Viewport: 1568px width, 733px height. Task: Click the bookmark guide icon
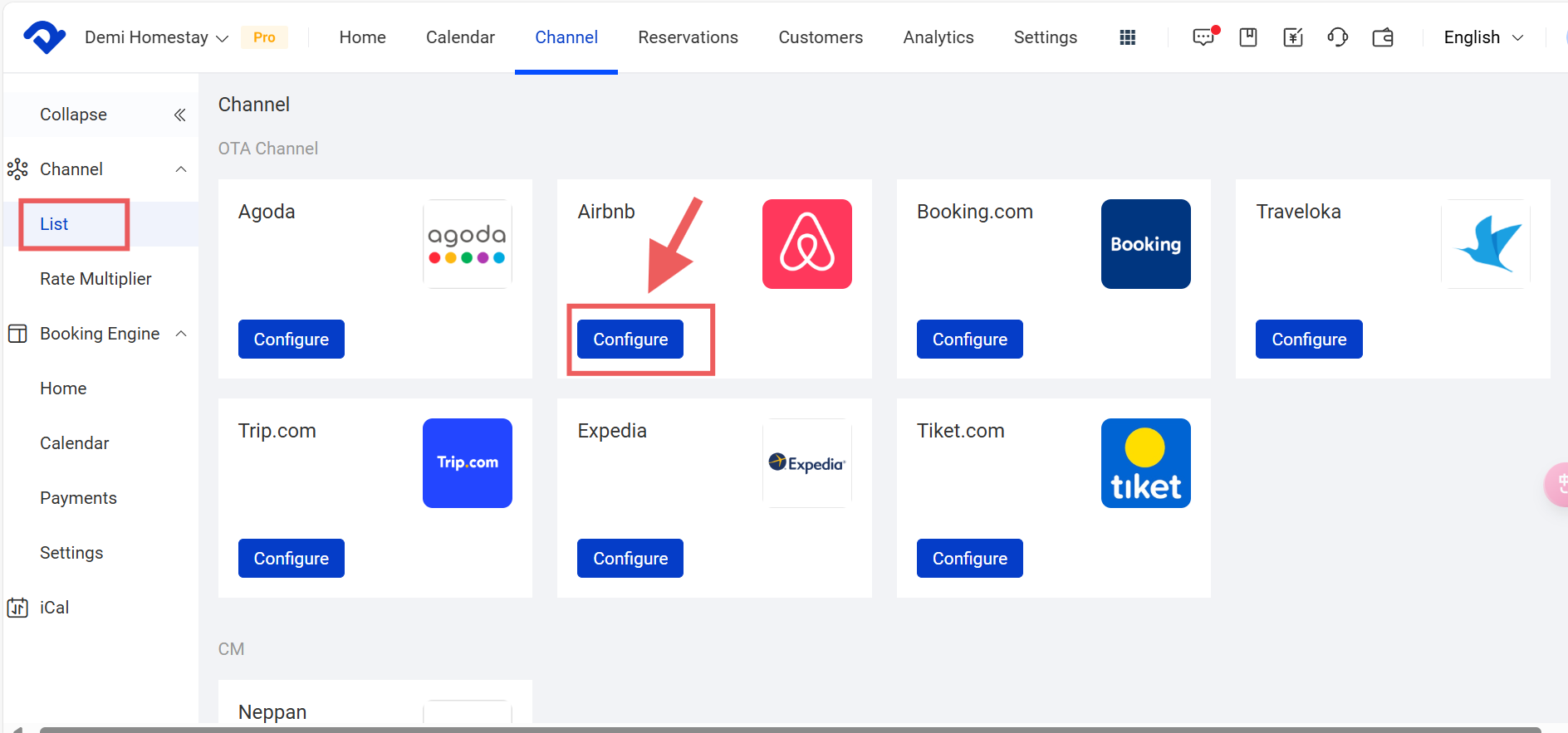coord(1248,37)
